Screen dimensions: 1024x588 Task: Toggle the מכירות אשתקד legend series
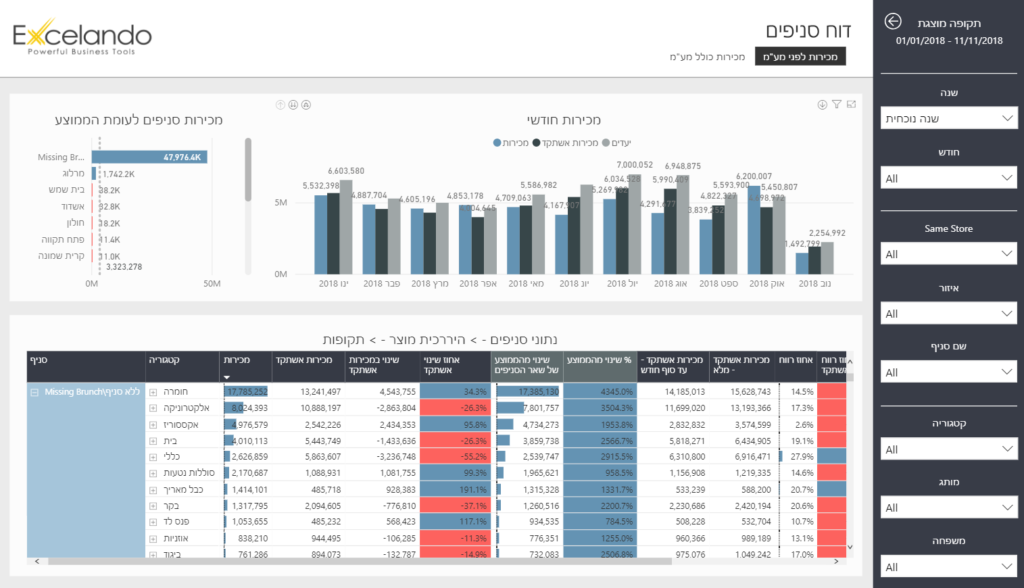565,143
